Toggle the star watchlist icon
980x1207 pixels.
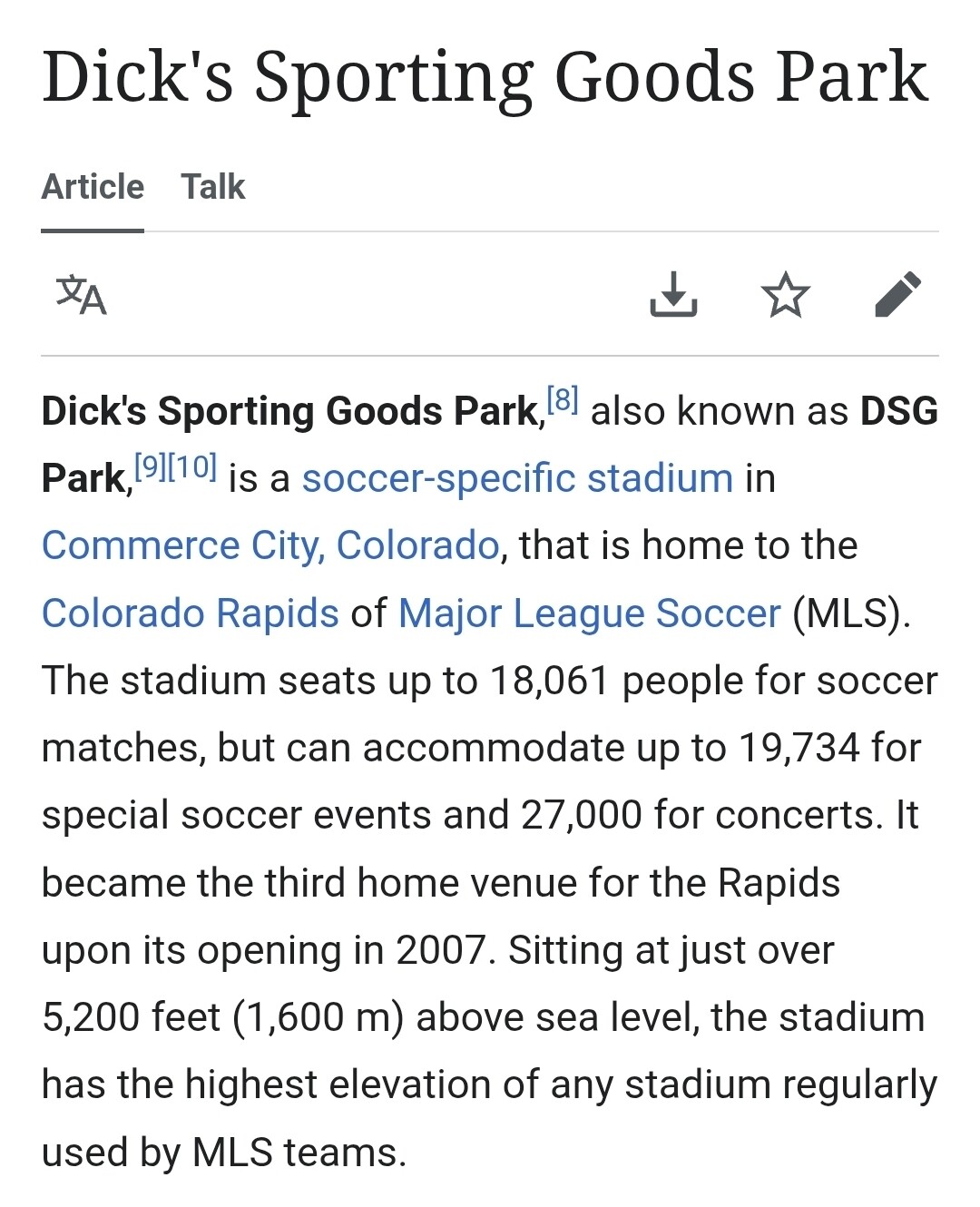(x=785, y=295)
